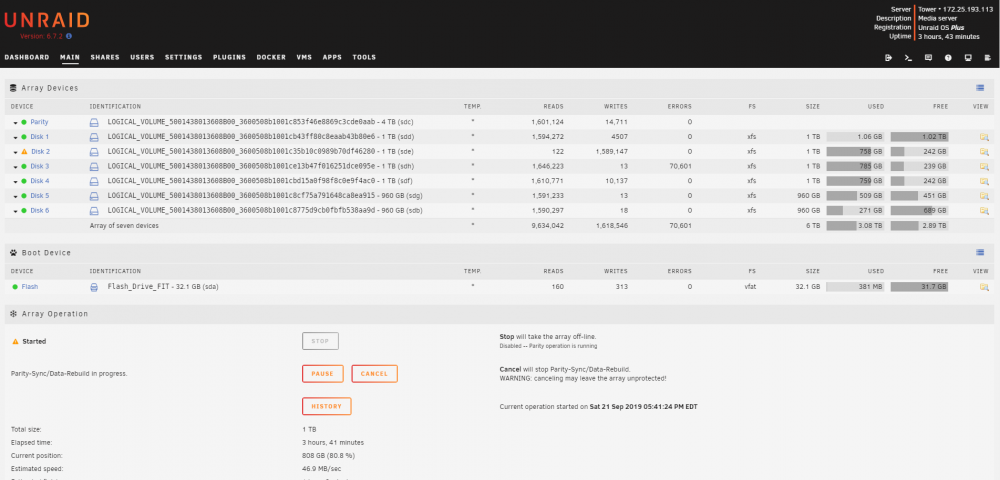
Task: Browse Disk 3 contents via View icon
Action: click(x=984, y=166)
